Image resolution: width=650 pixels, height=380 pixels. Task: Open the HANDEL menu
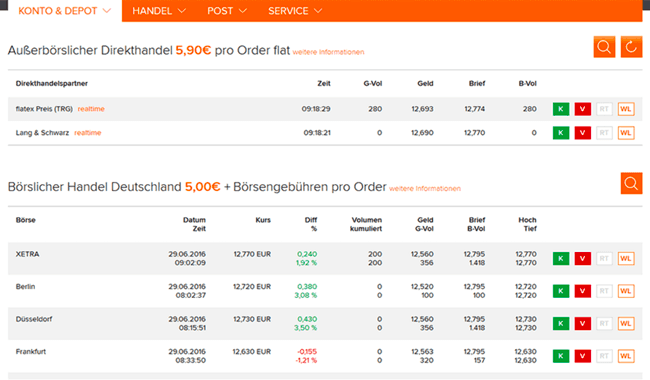(x=159, y=11)
